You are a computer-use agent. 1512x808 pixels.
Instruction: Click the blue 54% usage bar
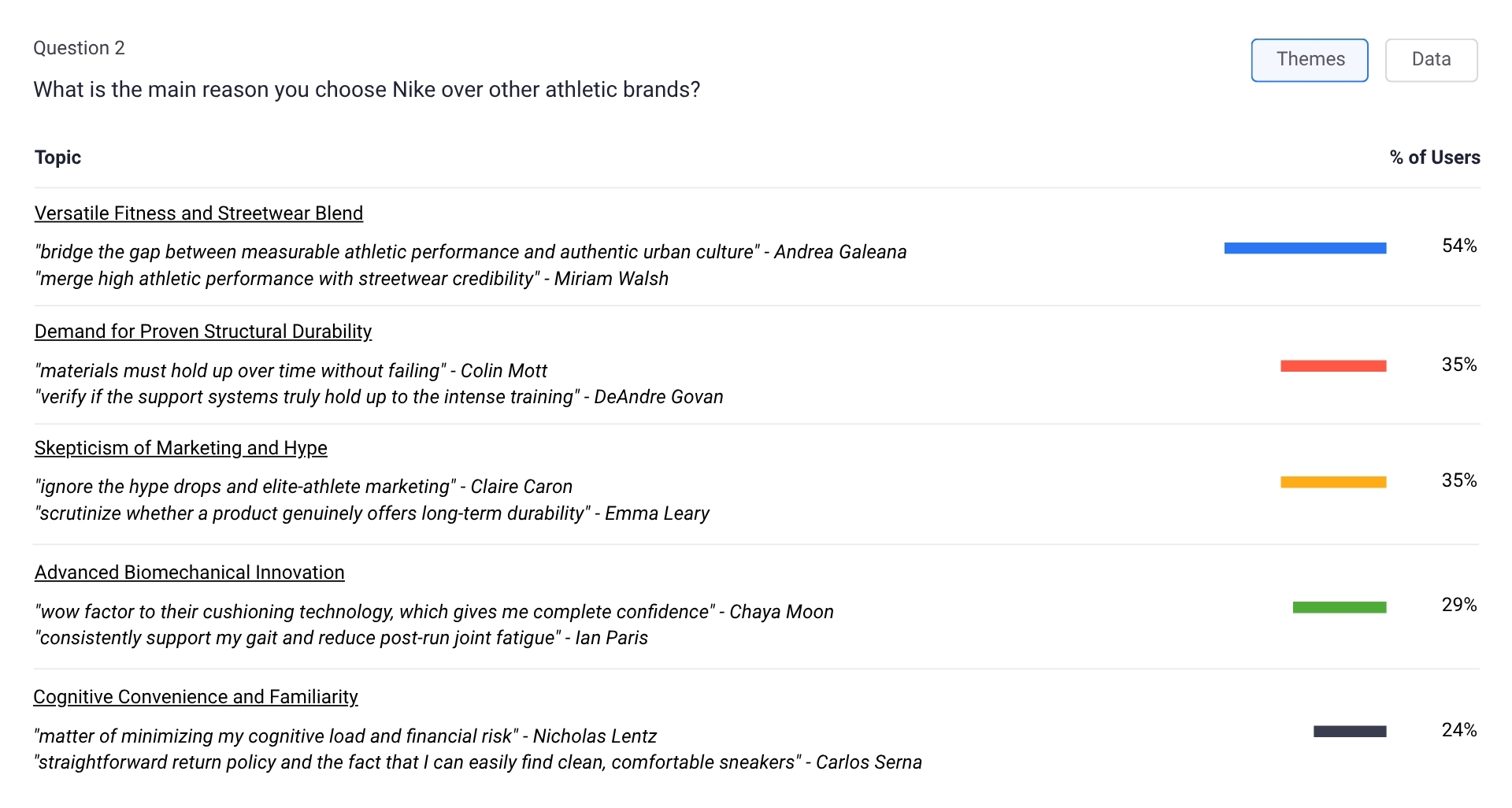1305,248
